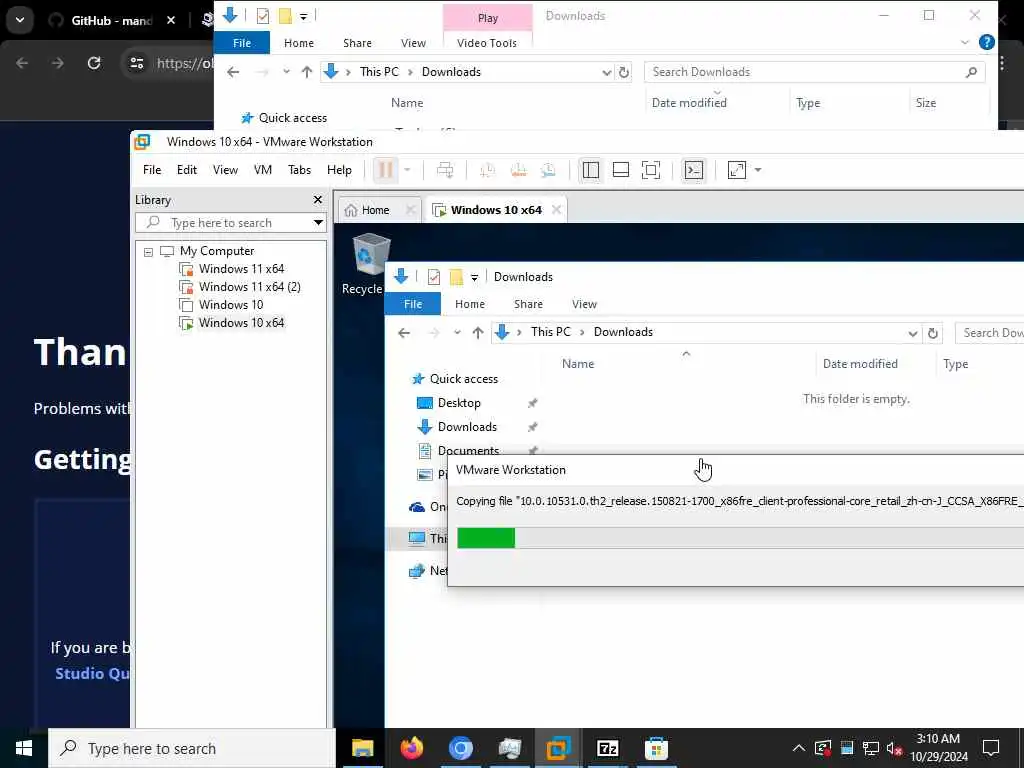Click Microsoft Store icon on taskbar
Screen dimensions: 1024x768
(656, 748)
